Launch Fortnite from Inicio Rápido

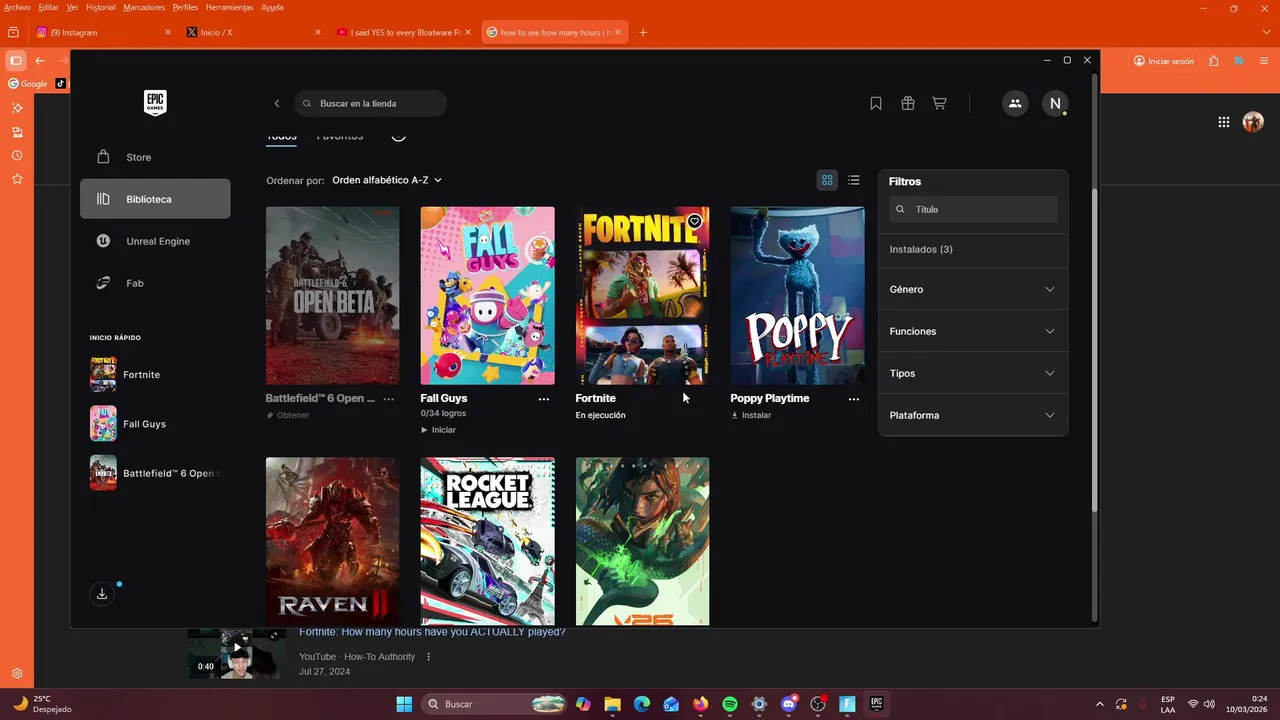[125, 374]
